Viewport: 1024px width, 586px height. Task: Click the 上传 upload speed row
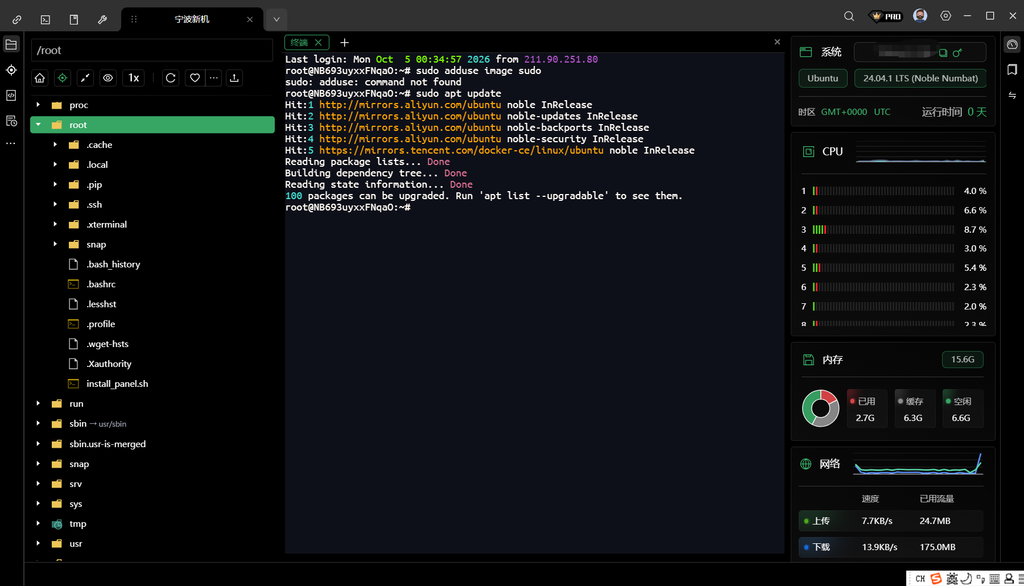tap(891, 521)
